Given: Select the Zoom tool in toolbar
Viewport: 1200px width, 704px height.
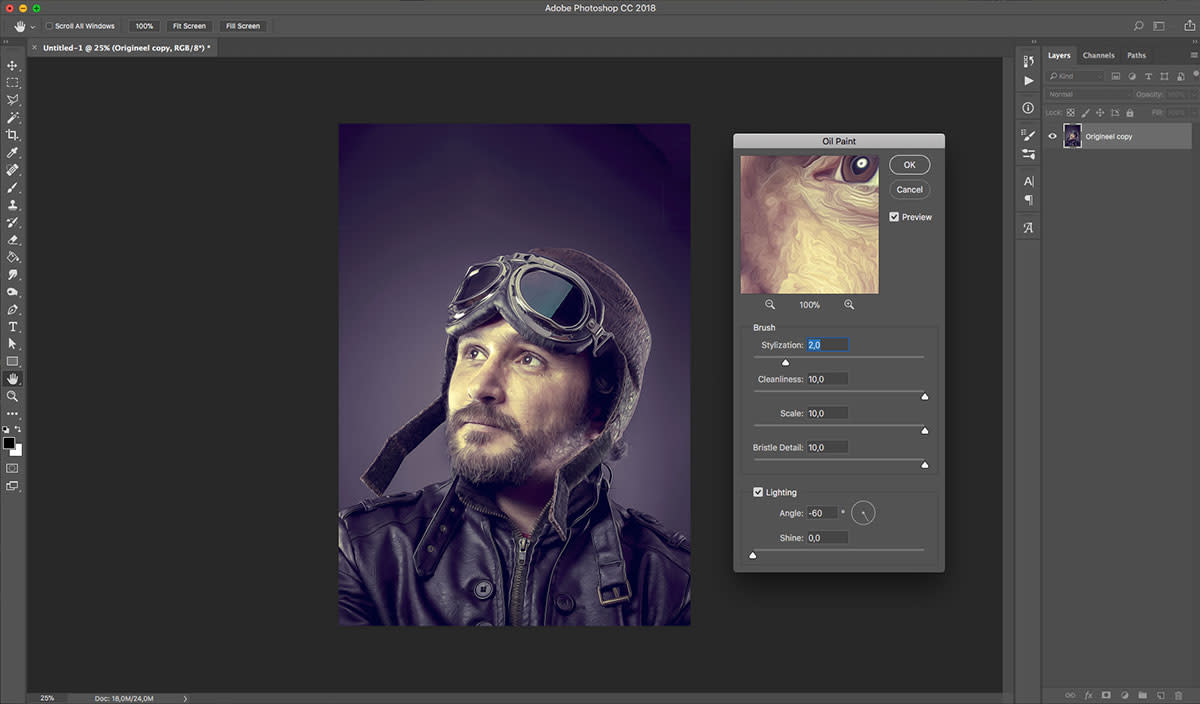Looking at the screenshot, I should 13,396.
